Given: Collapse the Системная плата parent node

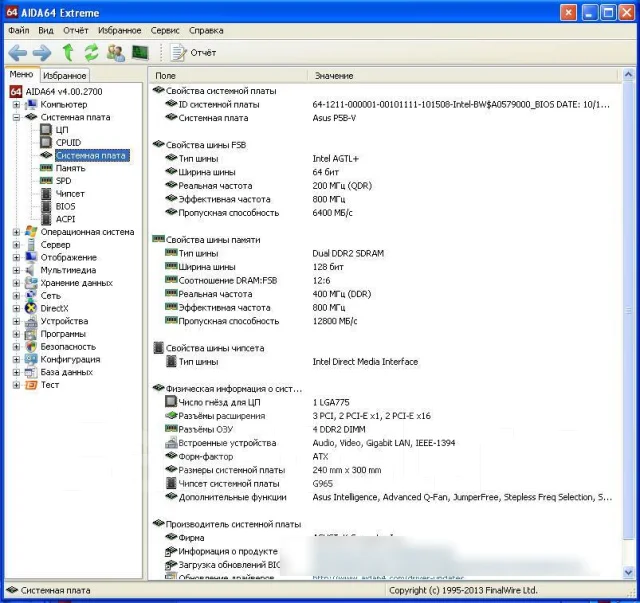Looking at the screenshot, I should coord(16,117).
